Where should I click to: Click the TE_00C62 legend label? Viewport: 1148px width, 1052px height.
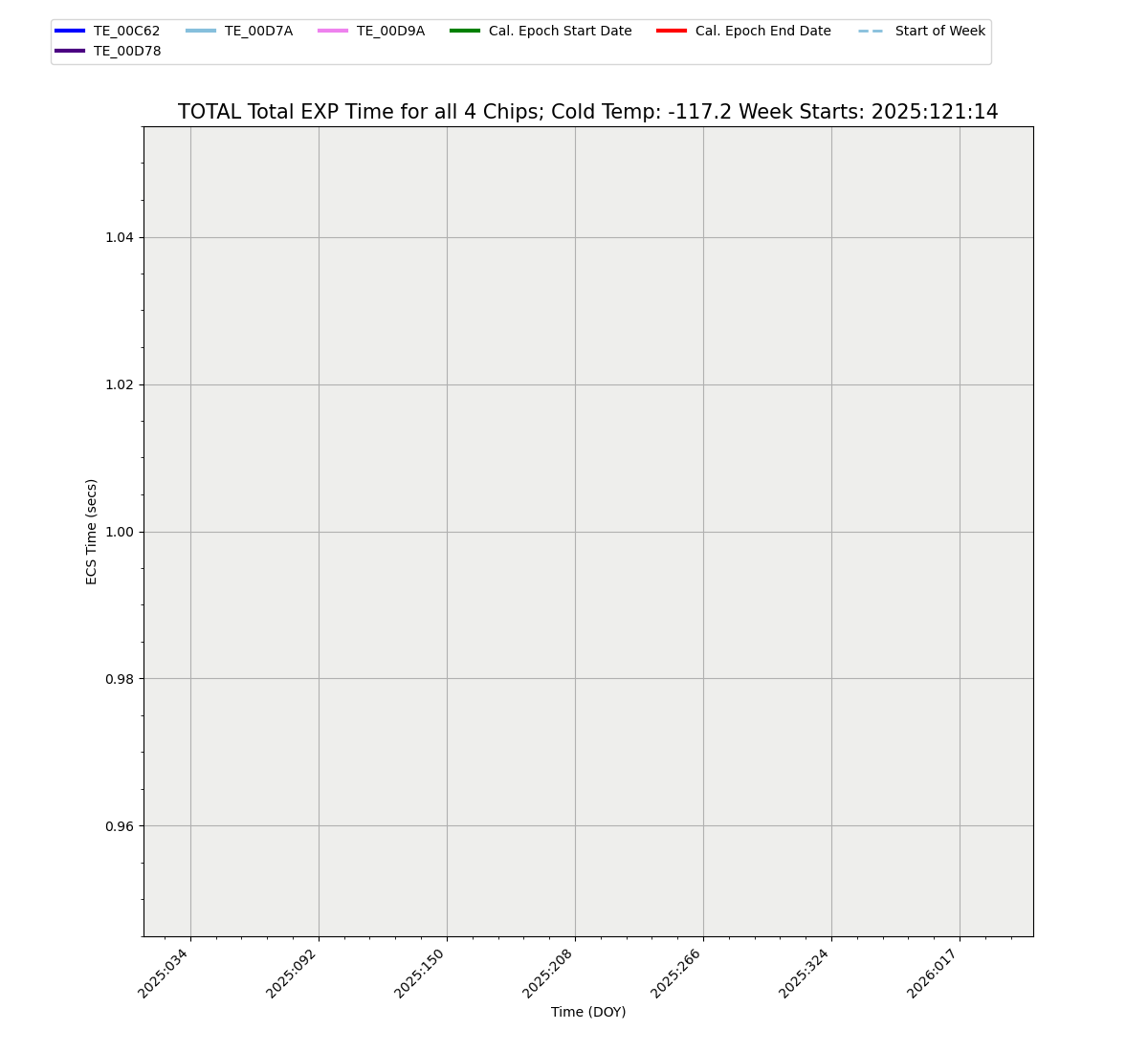point(127,31)
